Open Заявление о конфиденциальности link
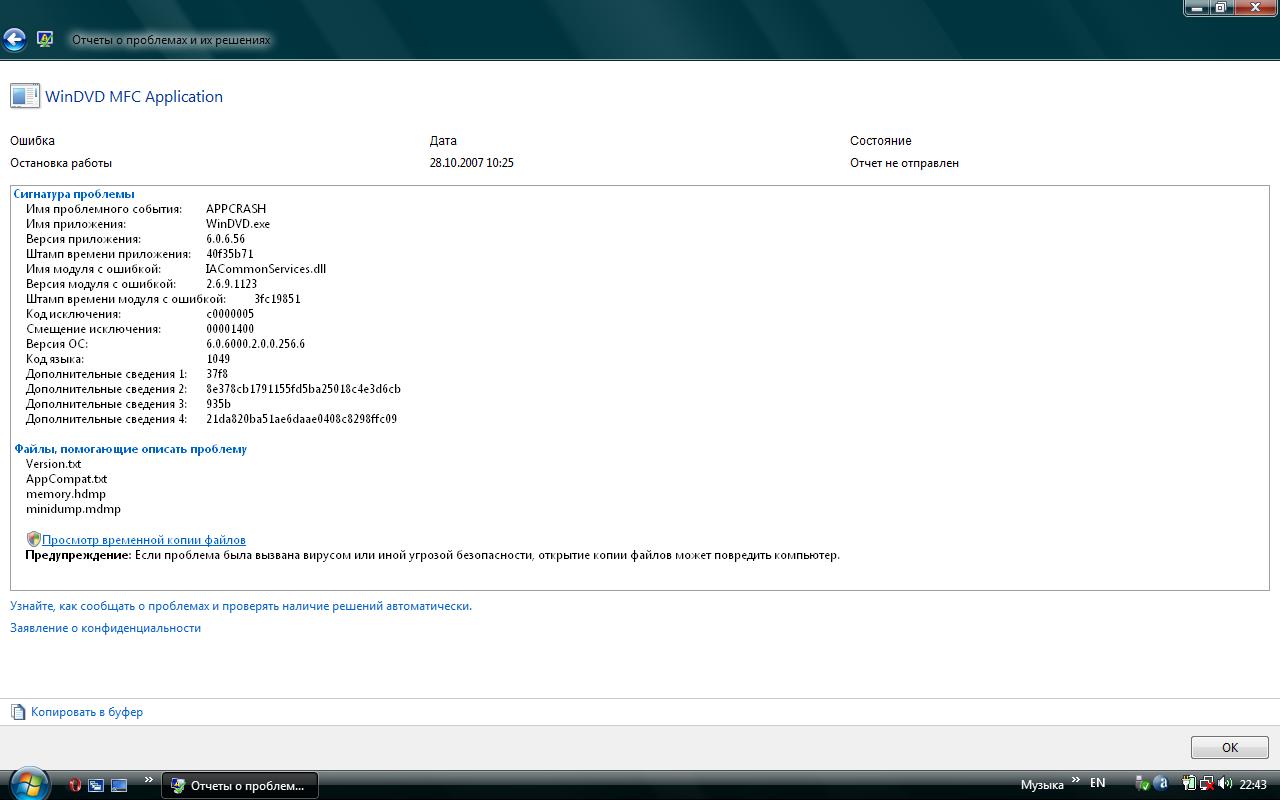1280x800 pixels. click(x=105, y=628)
